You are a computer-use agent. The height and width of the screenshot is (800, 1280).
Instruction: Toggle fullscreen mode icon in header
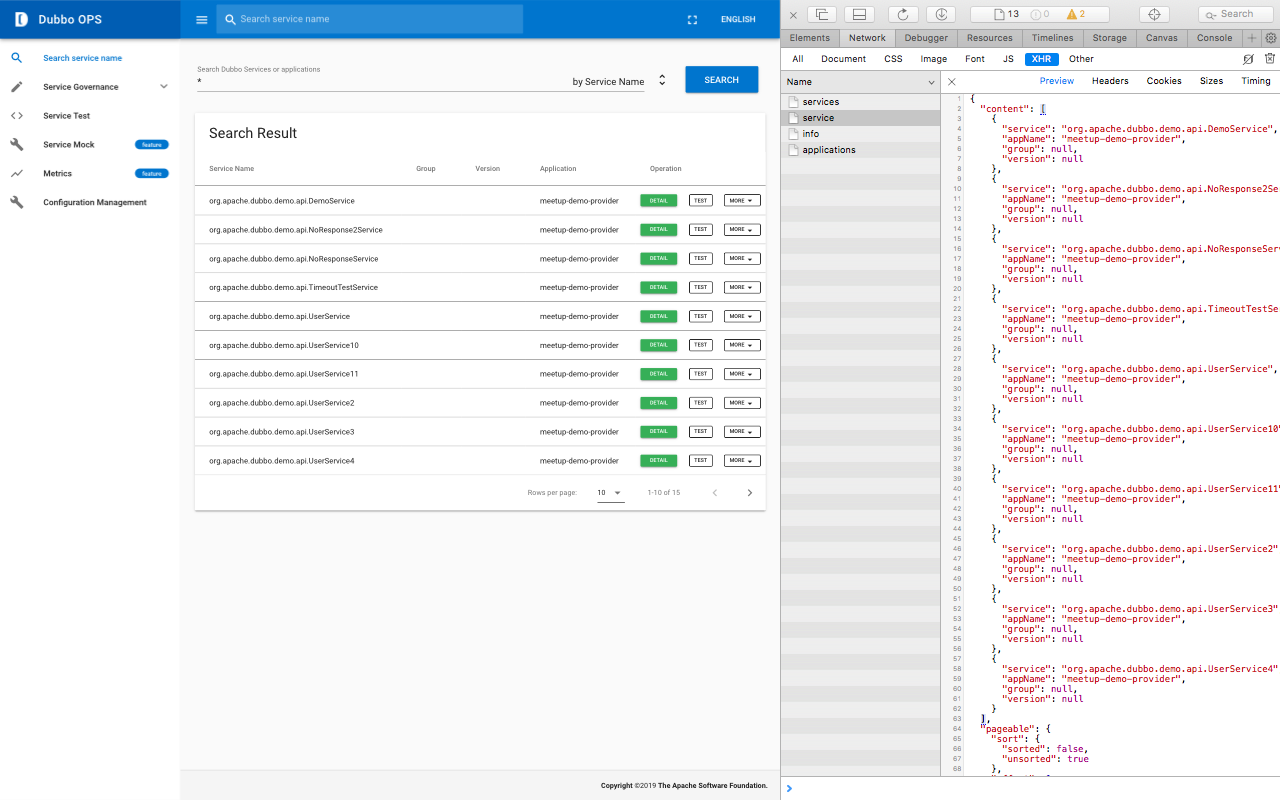click(x=692, y=19)
